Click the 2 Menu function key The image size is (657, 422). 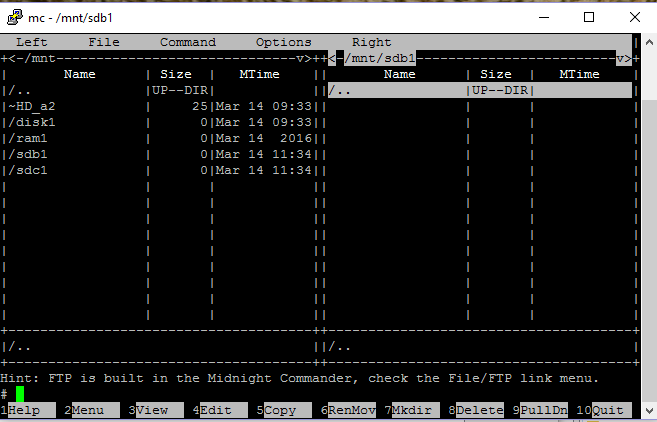(92, 410)
